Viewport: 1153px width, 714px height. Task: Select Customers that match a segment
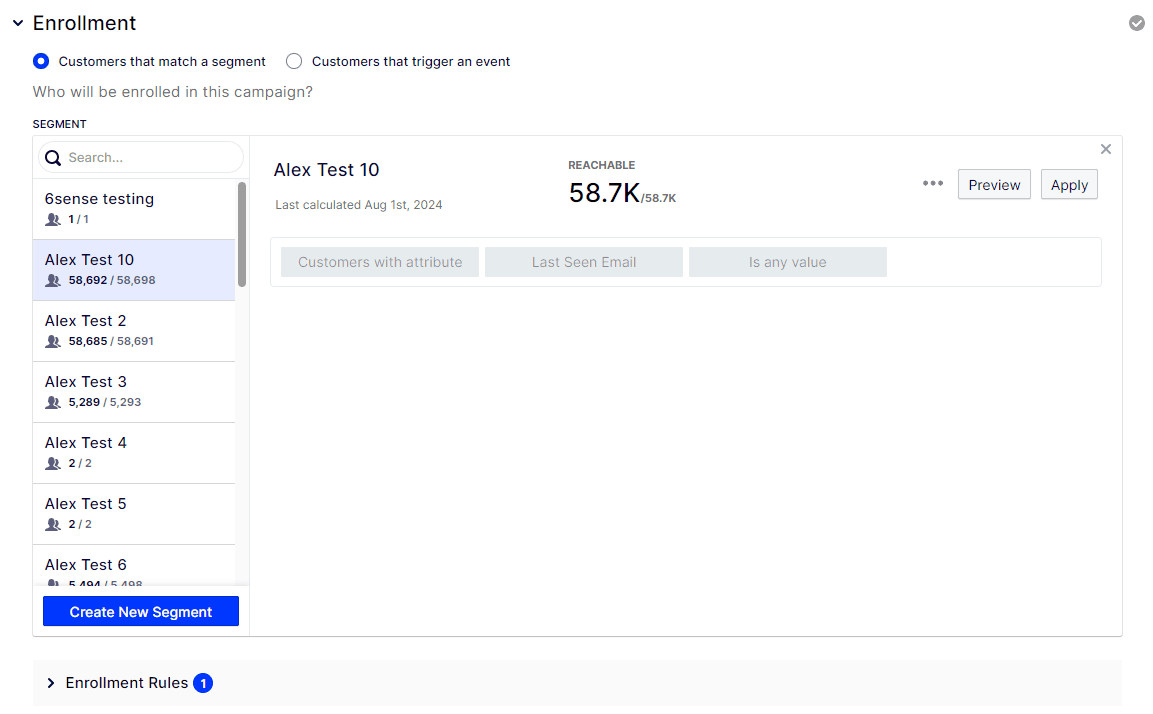click(x=41, y=61)
